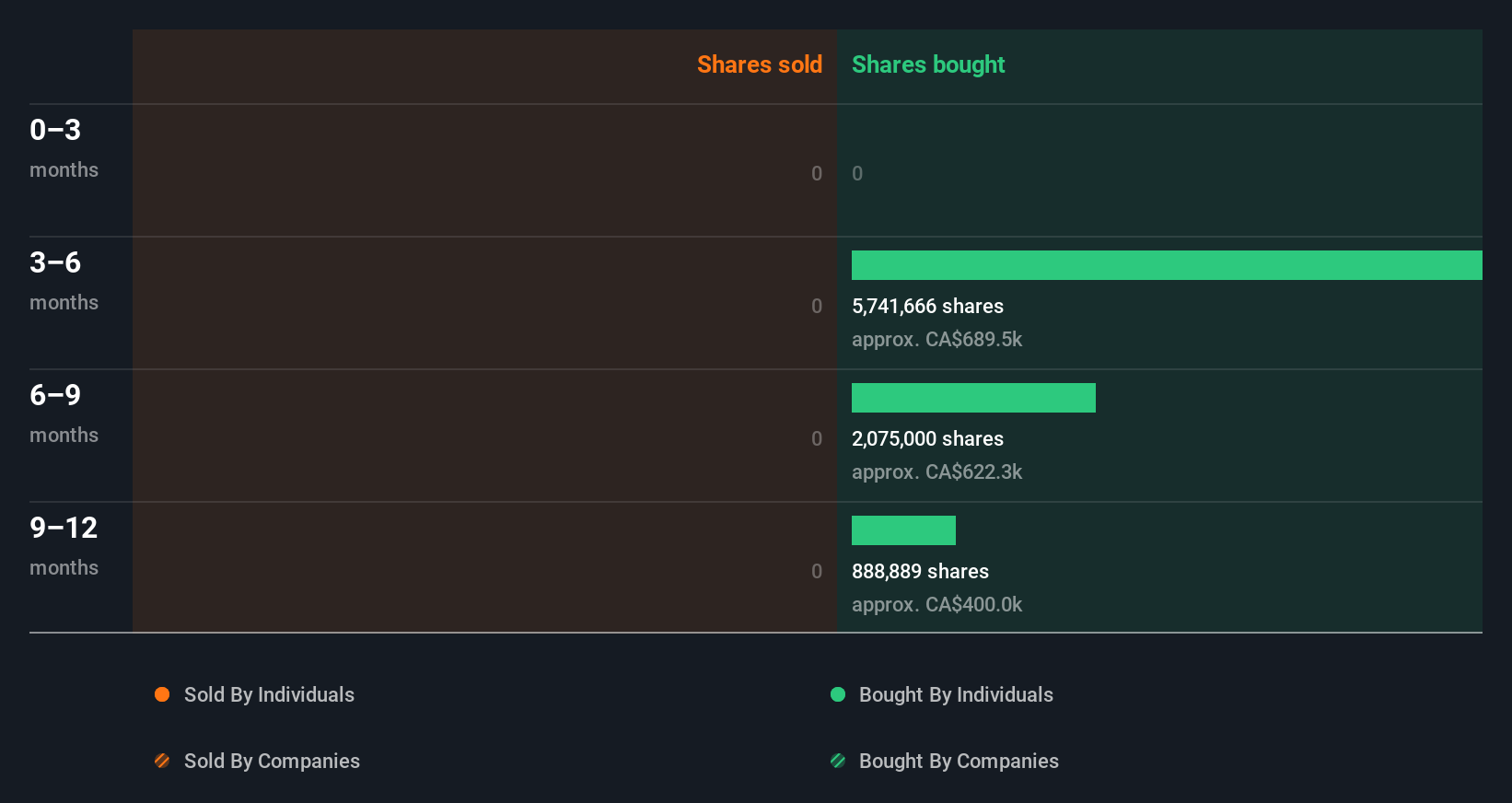
Task: Click the 3–6 months row label
Action: tap(64, 281)
